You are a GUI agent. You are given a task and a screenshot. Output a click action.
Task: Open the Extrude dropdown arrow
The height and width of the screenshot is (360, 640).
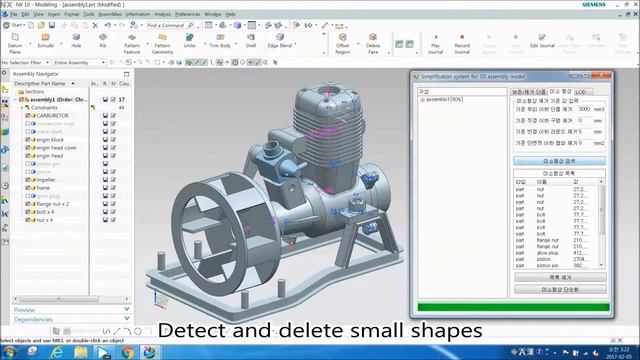[61, 44]
